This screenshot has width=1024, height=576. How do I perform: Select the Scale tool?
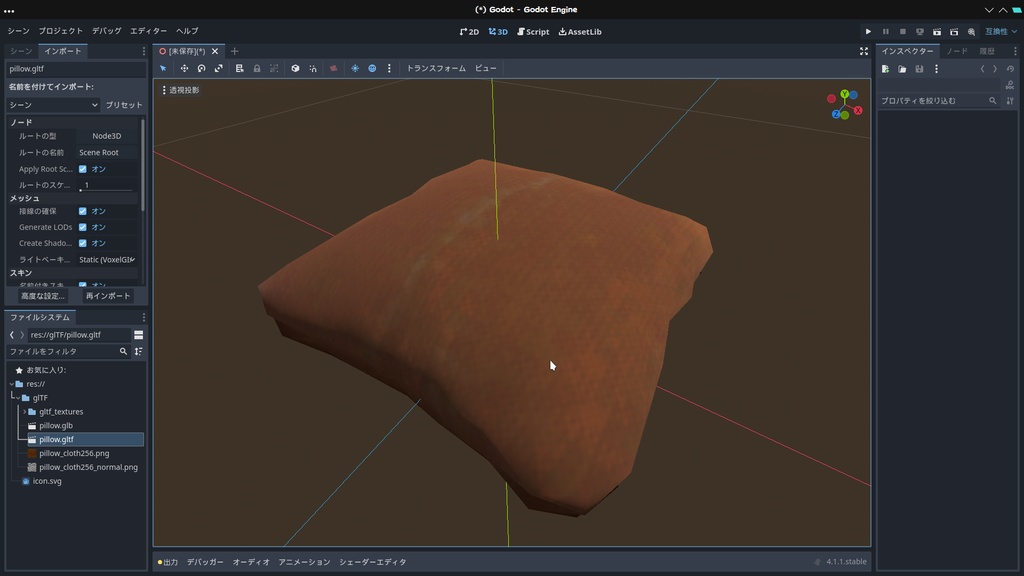(219, 68)
